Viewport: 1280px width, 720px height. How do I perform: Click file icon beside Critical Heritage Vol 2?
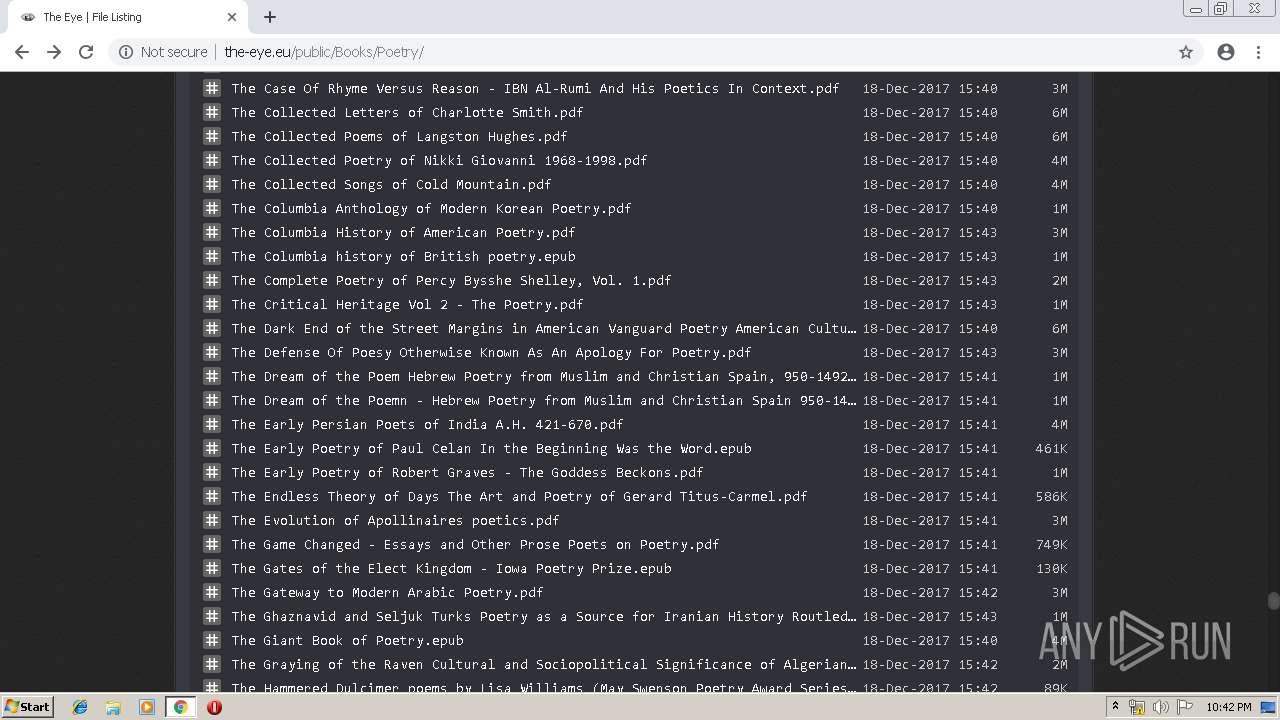(x=212, y=304)
